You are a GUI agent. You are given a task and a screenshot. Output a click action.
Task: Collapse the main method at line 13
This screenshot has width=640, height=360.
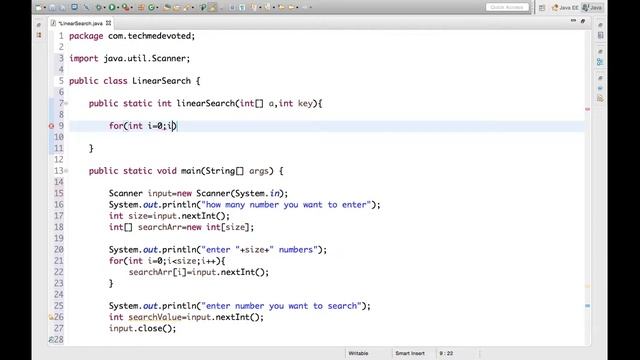pyautogui.click(x=66, y=171)
